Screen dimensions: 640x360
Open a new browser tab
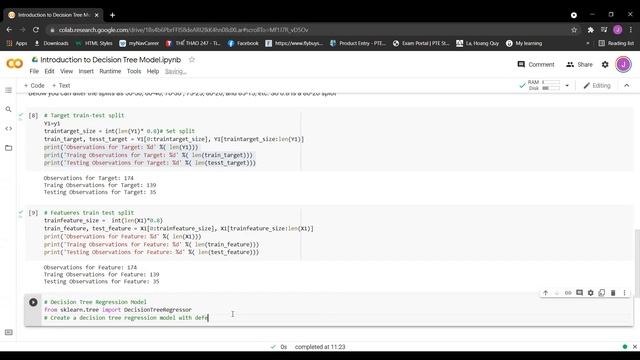tap(112, 15)
